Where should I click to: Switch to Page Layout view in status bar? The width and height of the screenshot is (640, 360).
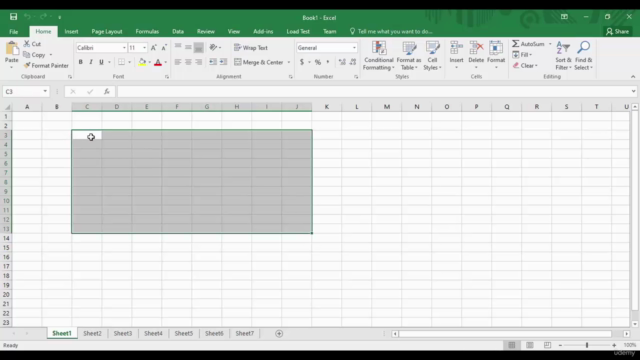pos(530,345)
